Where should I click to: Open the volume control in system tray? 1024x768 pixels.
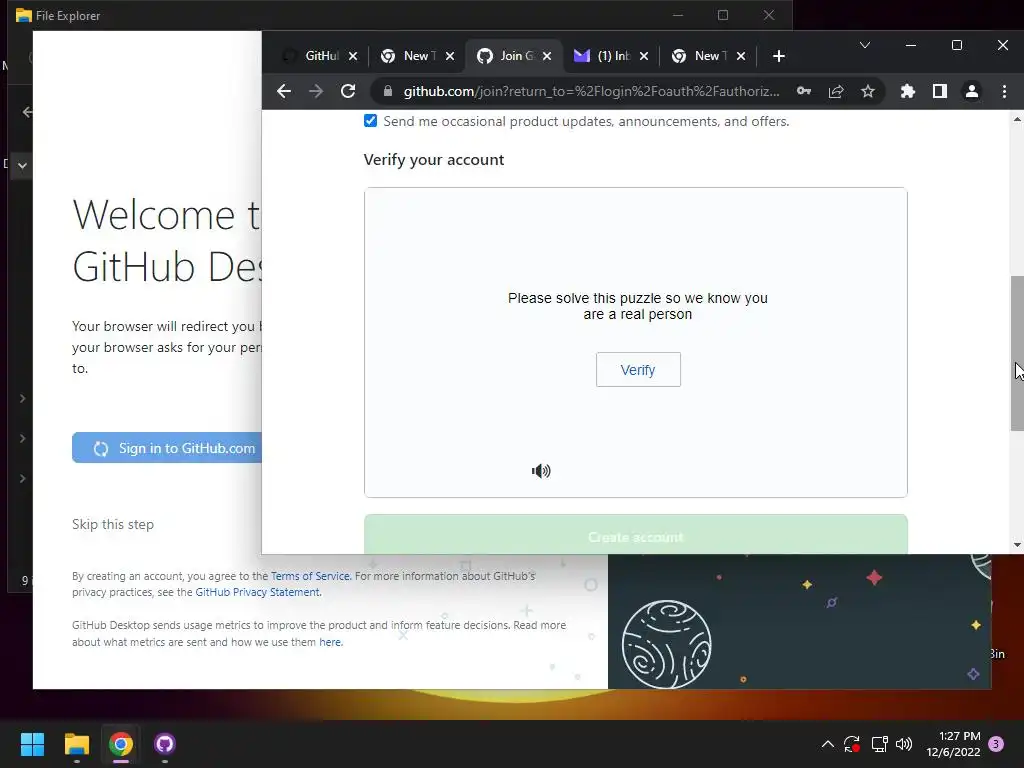point(904,744)
